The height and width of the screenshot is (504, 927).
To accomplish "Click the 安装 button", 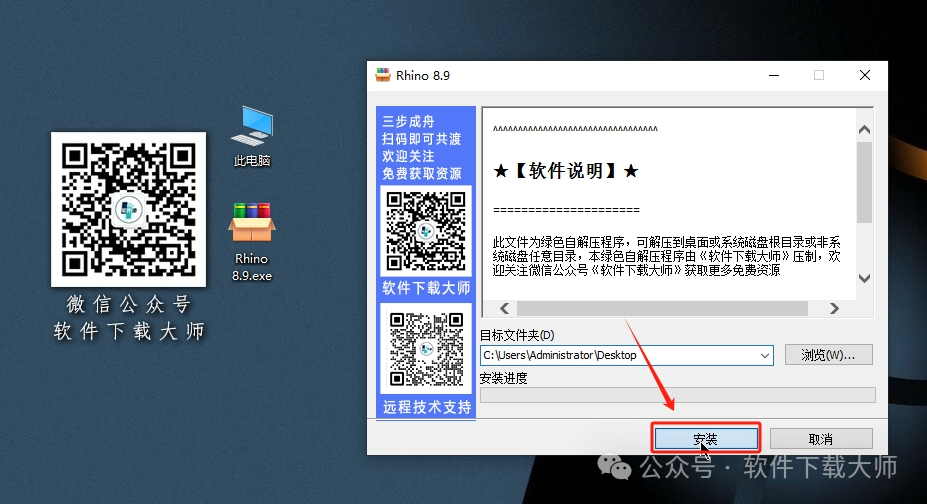I will (x=706, y=438).
